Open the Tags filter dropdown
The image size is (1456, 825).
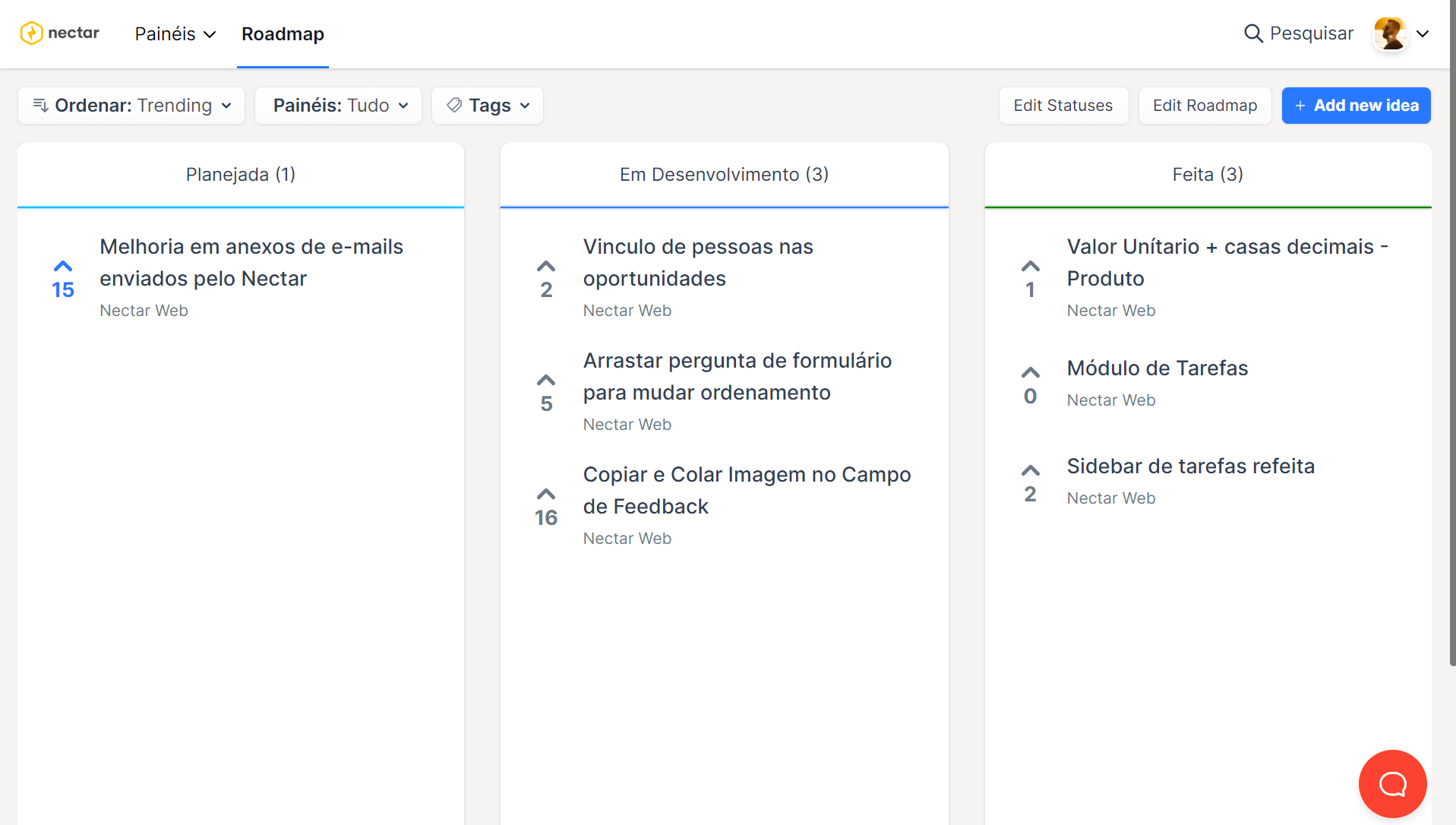click(x=488, y=106)
